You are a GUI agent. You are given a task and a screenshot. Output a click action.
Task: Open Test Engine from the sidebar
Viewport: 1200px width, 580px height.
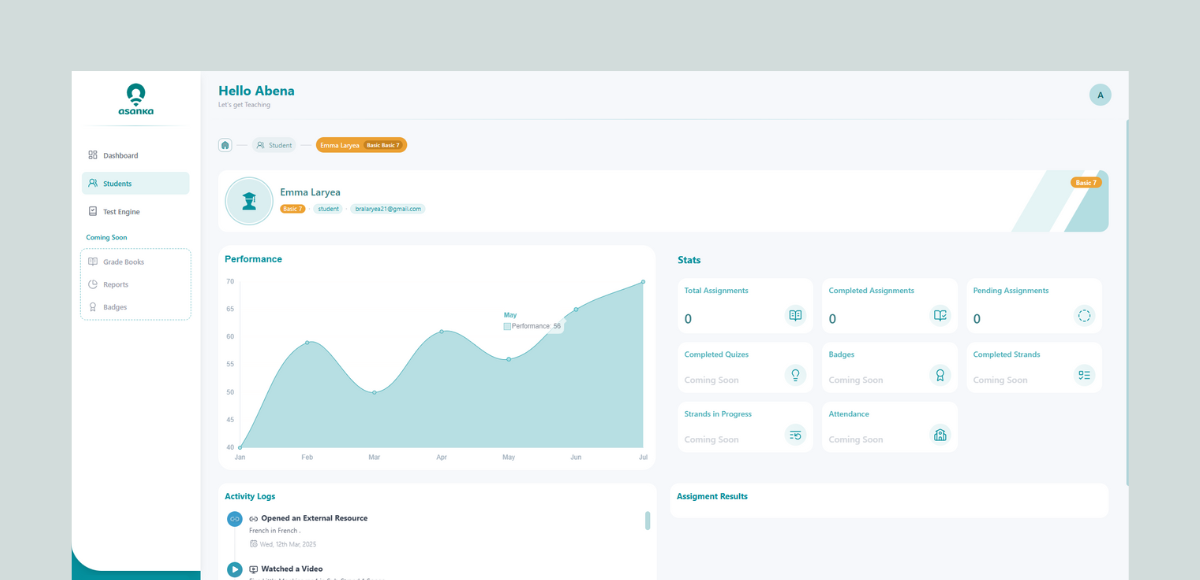pyautogui.click(x=121, y=211)
